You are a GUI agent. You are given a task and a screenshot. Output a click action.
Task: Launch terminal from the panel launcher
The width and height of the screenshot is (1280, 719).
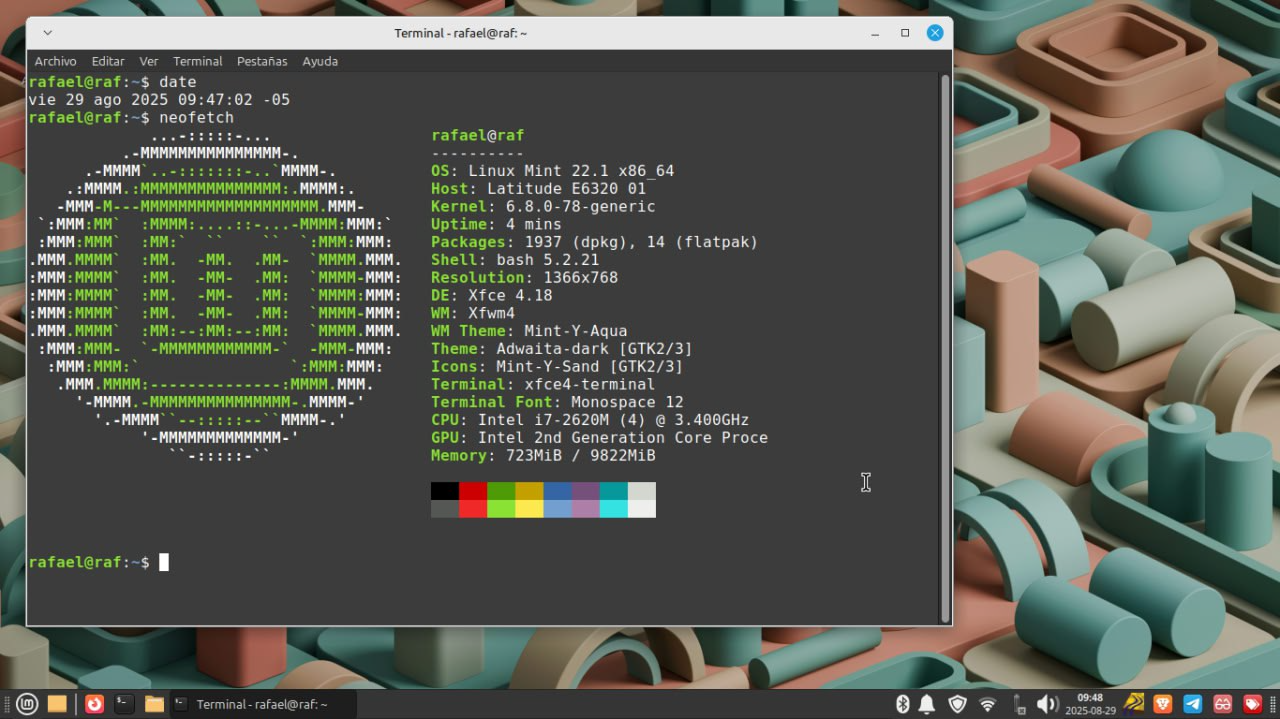click(123, 704)
